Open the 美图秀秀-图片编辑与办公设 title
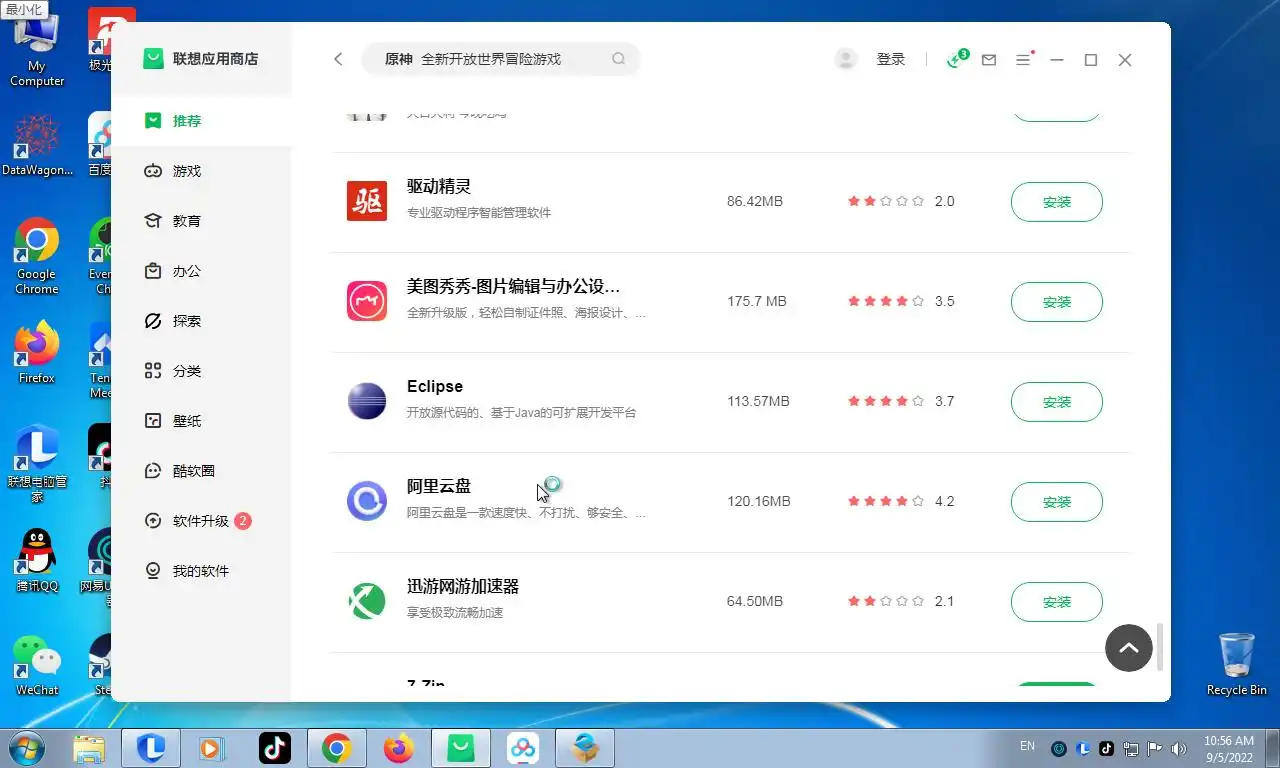1280x768 pixels. pos(513,287)
